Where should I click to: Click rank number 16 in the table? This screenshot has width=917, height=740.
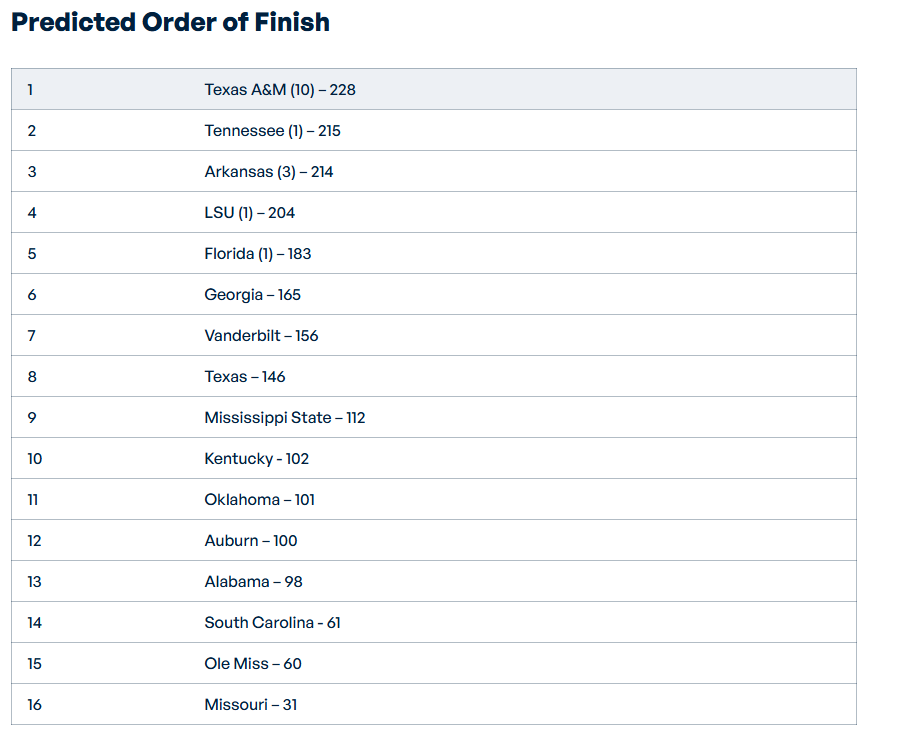(x=34, y=704)
